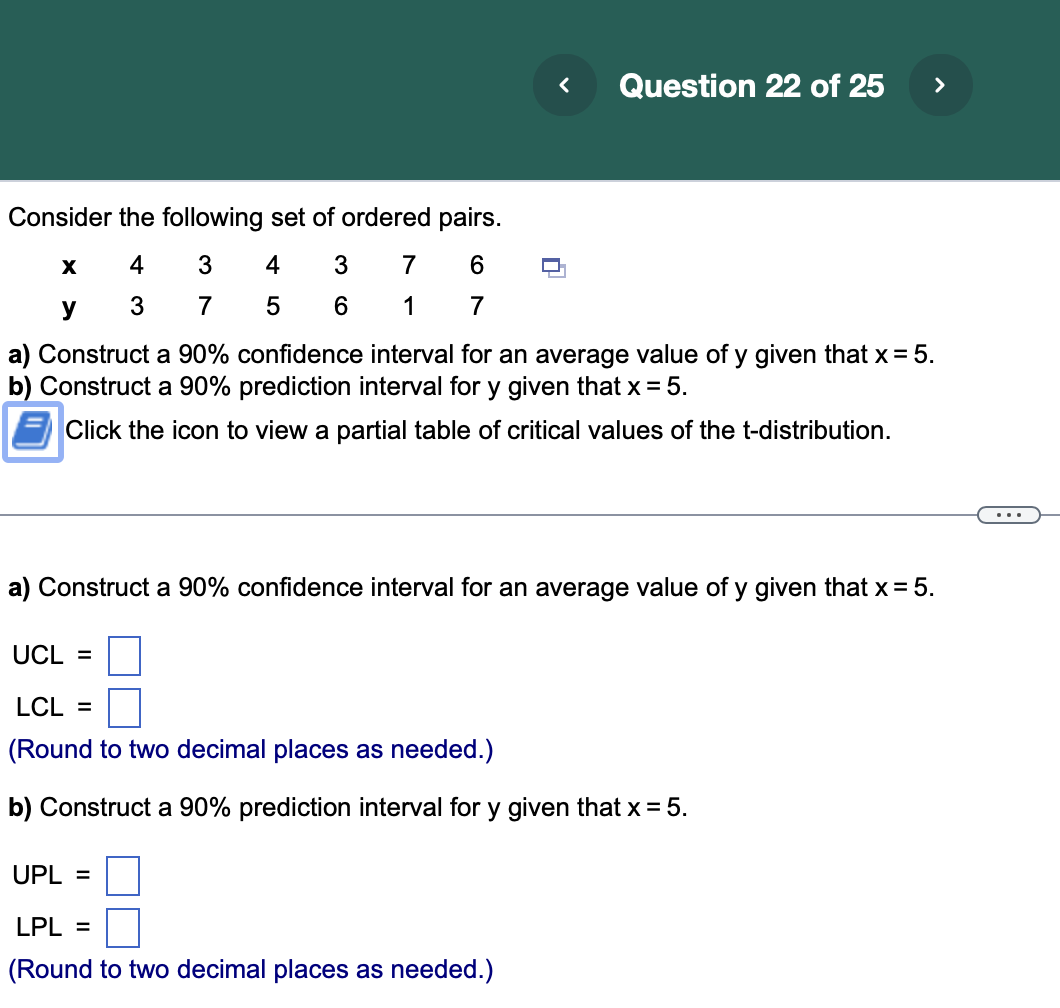Click inside the LCL answer box
The width and height of the screenshot is (1060, 1008).
click(124, 707)
